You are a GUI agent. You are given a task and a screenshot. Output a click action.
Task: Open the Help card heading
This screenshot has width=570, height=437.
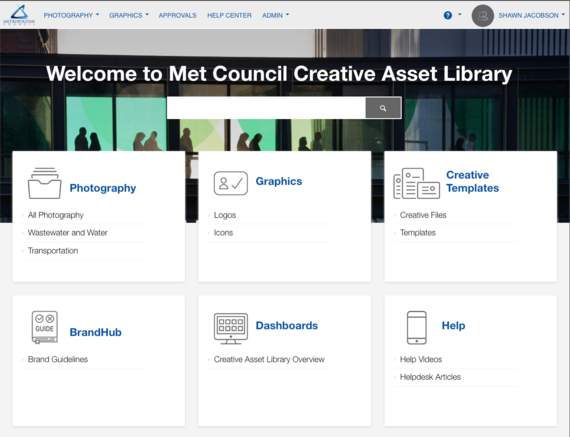coord(453,325)
